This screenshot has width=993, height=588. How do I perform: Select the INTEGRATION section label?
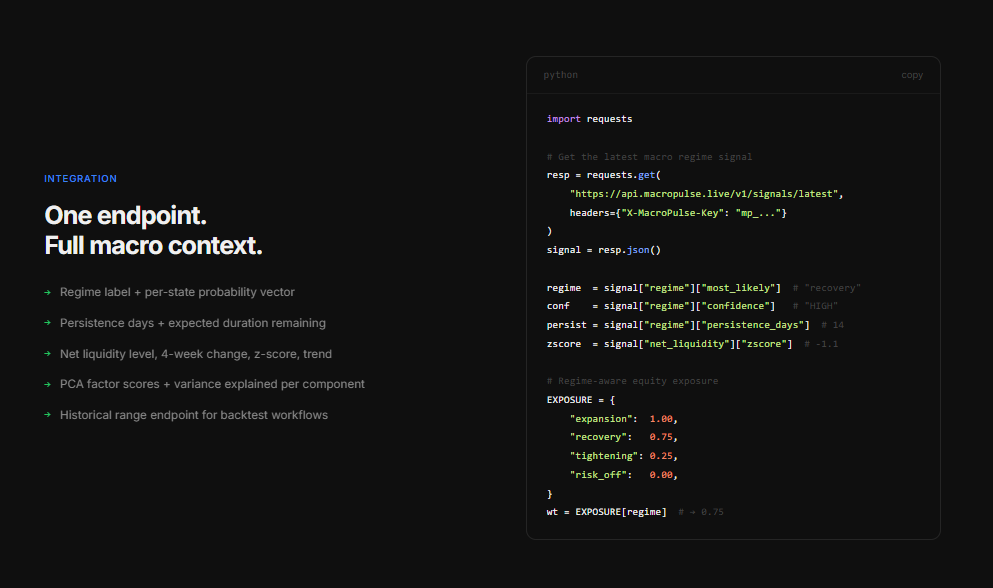tap(80, 179)
